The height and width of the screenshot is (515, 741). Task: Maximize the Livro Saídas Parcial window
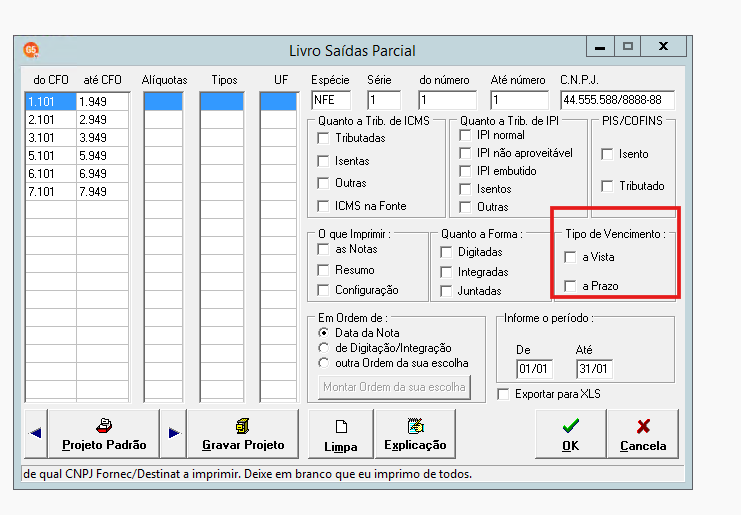pos(628,46)
